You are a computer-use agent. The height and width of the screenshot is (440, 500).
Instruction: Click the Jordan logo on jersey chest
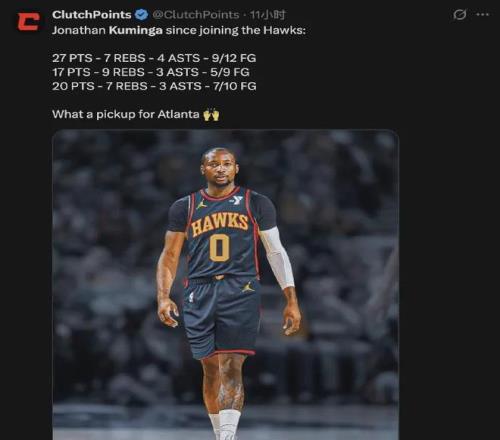[x=201, y=204]
